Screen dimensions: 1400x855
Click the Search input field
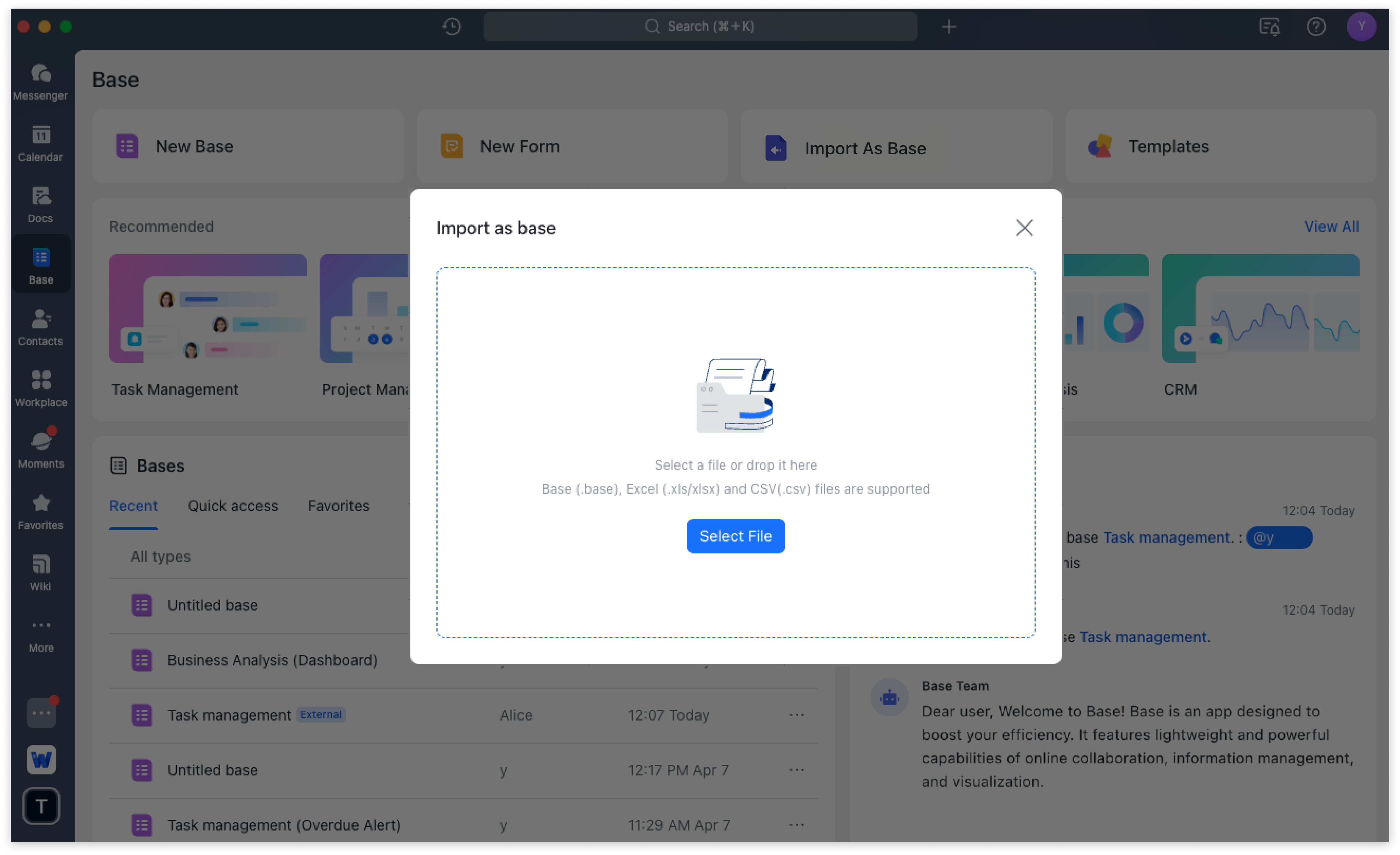(x=700, y=26)
